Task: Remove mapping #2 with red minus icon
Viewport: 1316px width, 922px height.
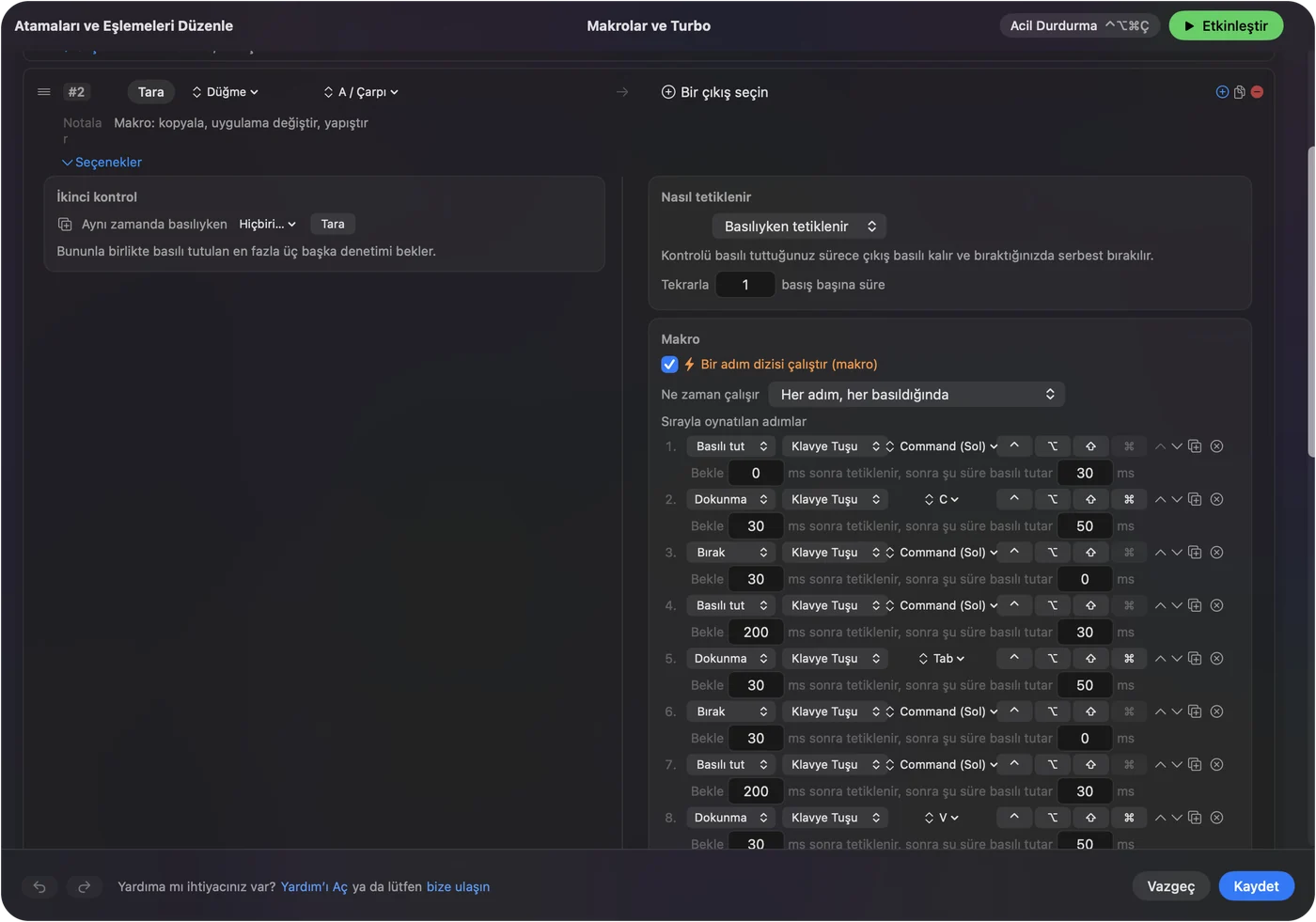Action: (x=1257, y=92)
